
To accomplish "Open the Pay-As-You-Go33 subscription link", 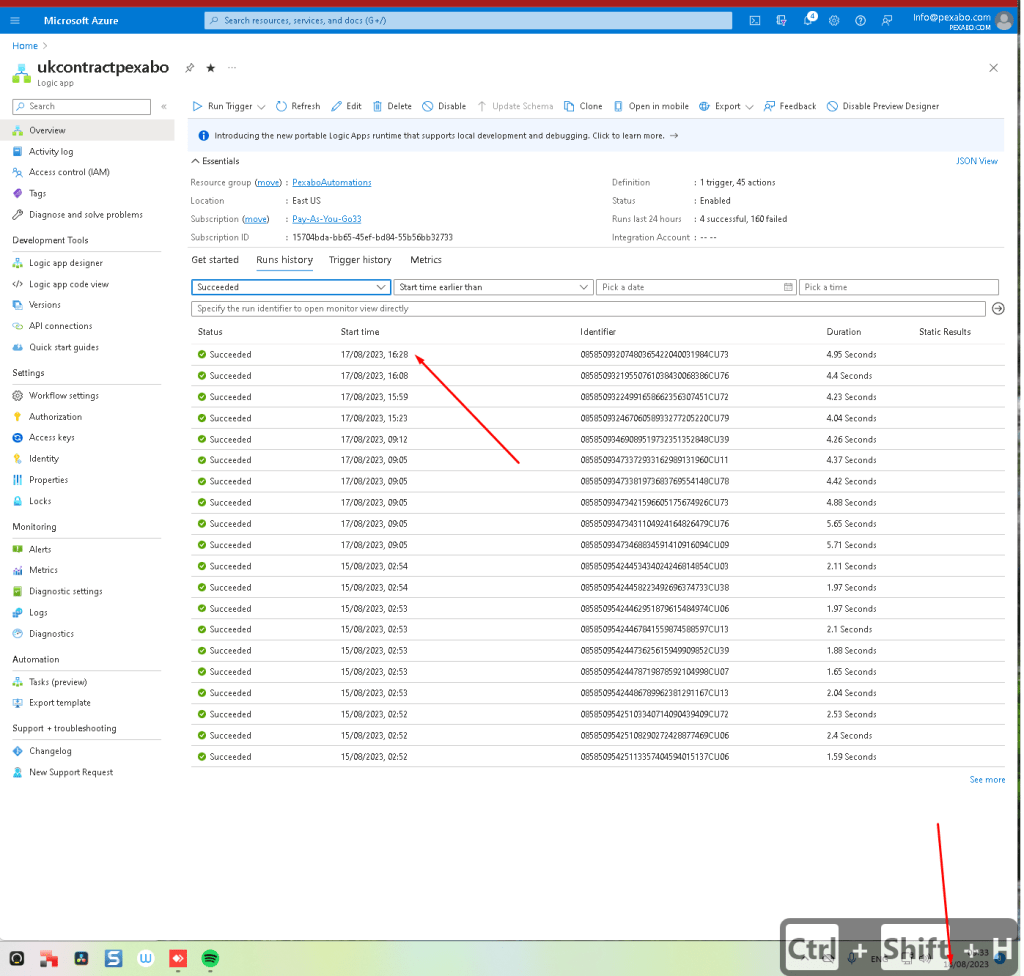I will [327, 220].
